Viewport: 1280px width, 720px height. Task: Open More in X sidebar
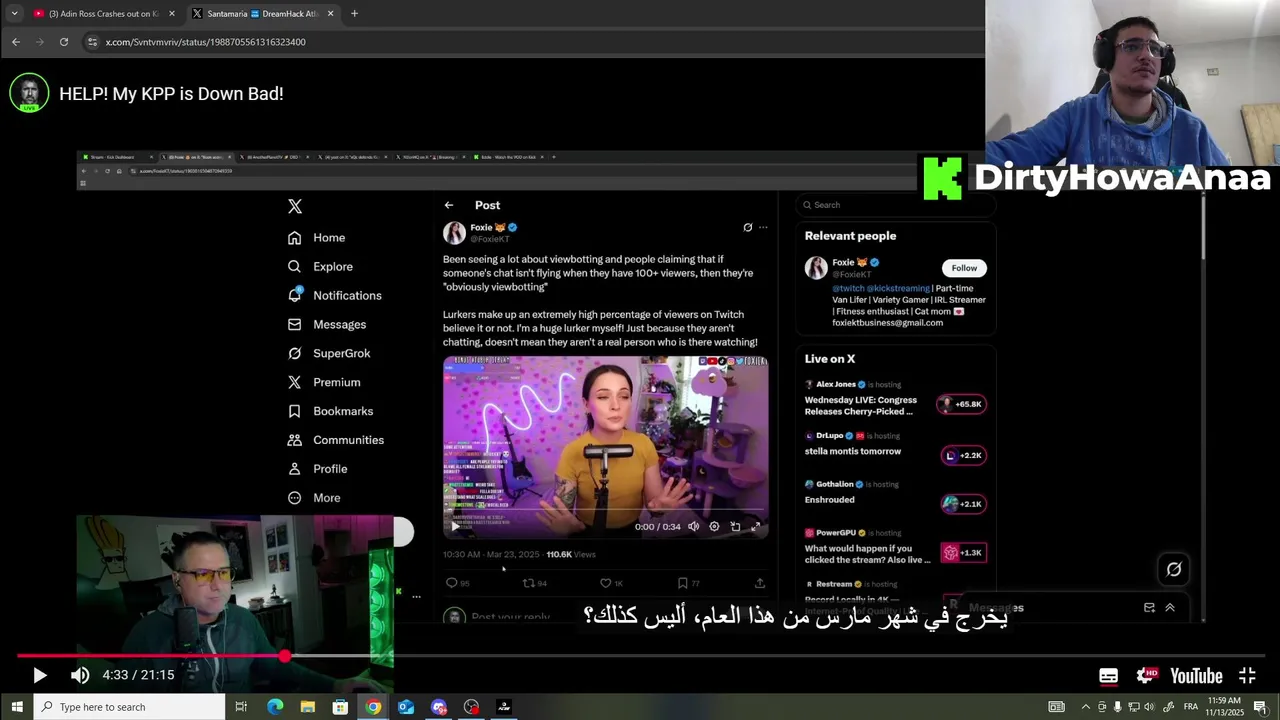[x=315, y=498]
